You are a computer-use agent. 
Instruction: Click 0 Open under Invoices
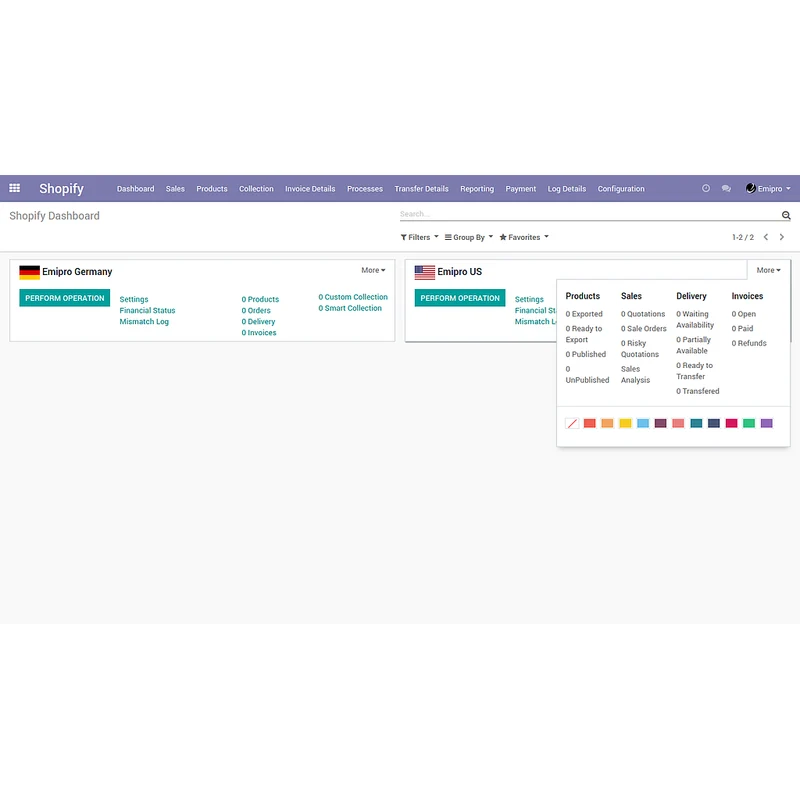point(743,314)
